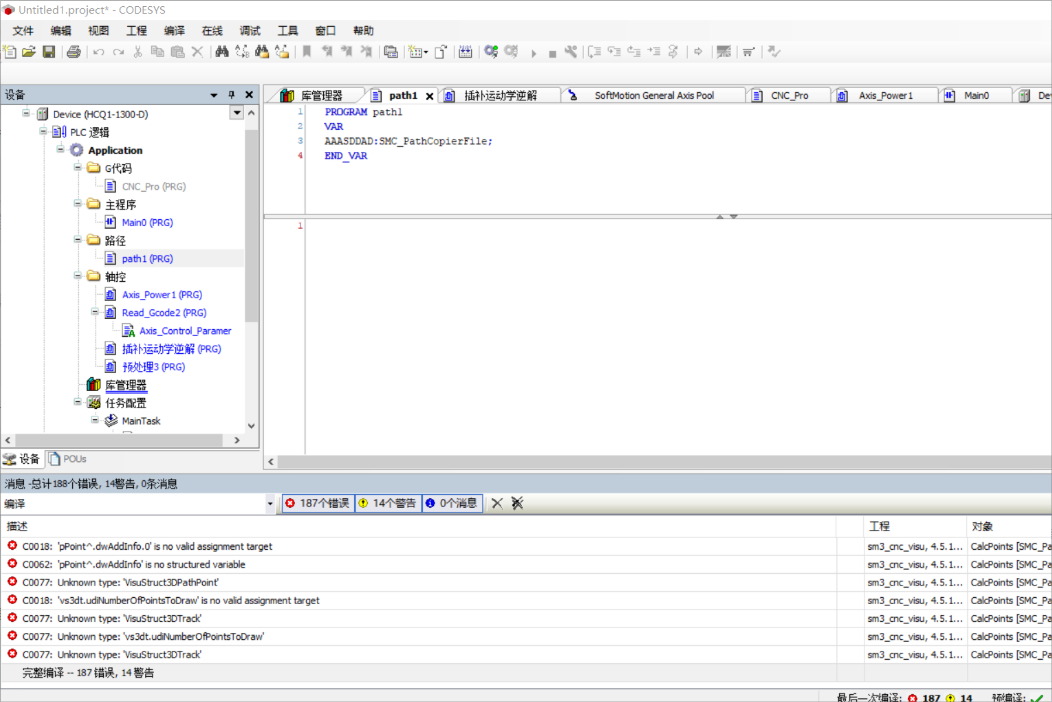Click the Save project toolbar icon
The height and width of the screenshot is (702, 1052).
pos(48,52)
